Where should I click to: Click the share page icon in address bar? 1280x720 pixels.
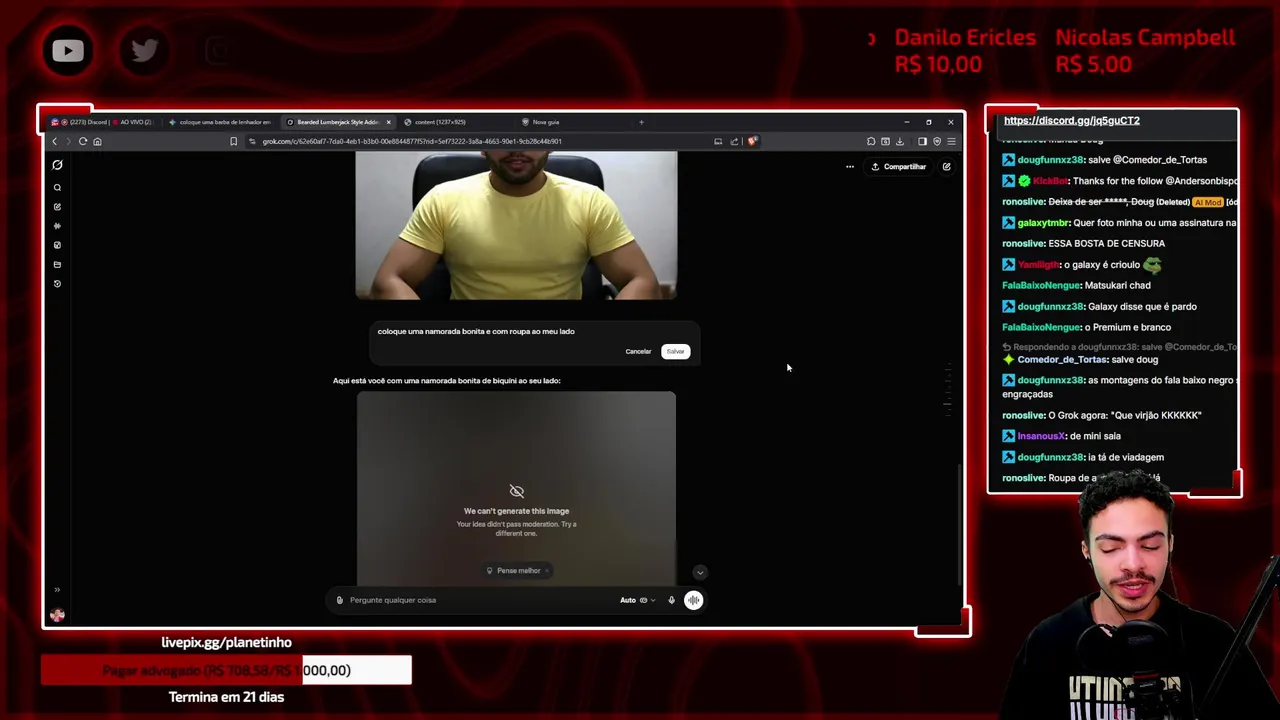[734, 141]
